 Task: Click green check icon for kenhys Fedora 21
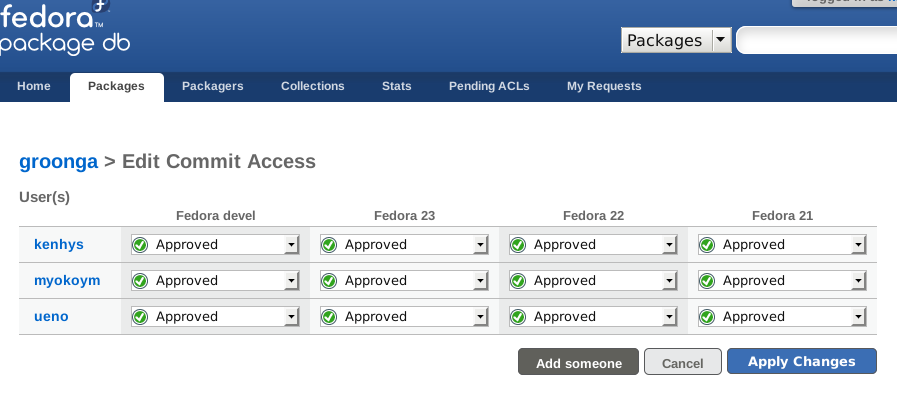click(x=707, y=245)
